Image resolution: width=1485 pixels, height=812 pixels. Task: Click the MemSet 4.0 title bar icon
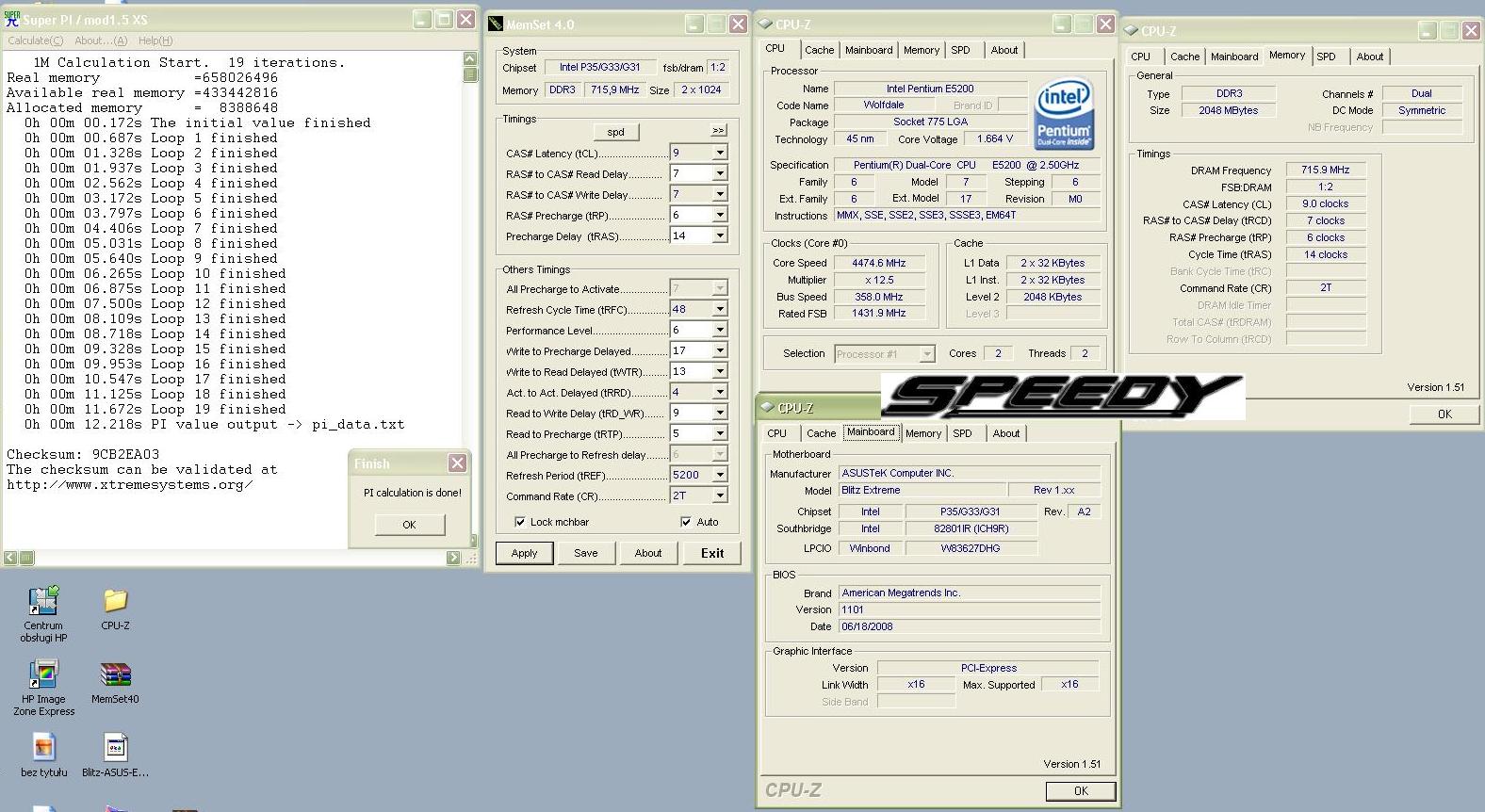(496, 24)
